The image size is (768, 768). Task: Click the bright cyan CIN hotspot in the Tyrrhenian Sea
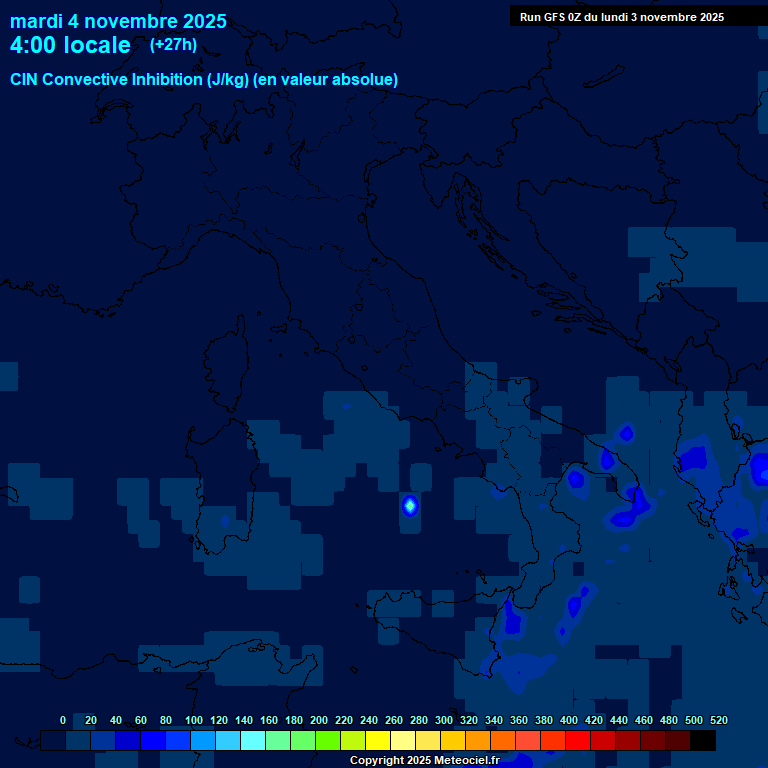(409, 506)
